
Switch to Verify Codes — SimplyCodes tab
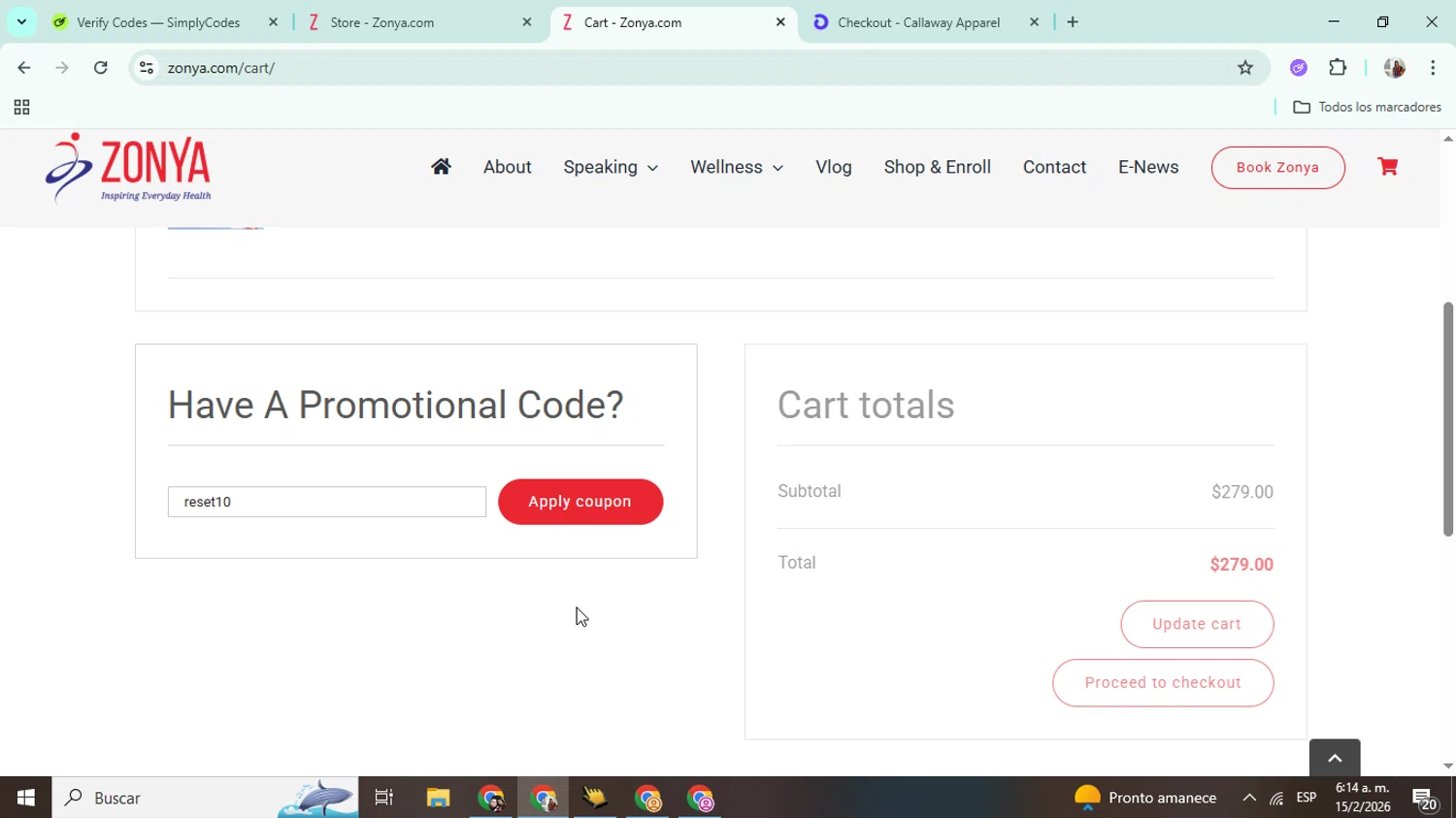click(x=158, y=22)
